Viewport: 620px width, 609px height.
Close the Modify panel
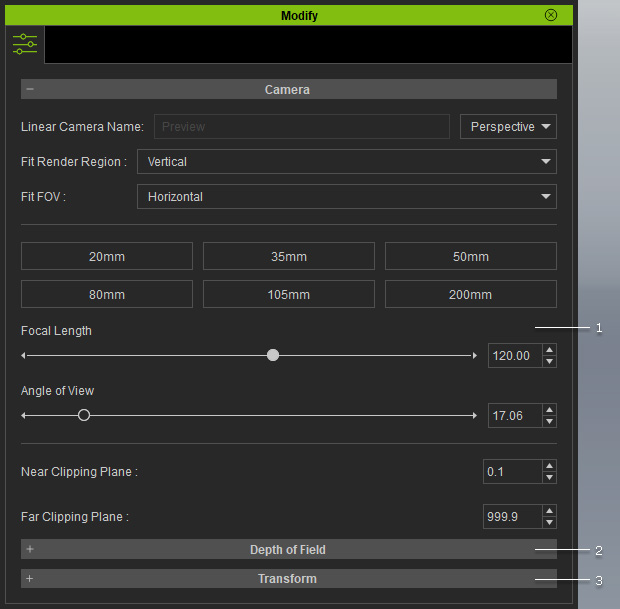pos(551,15)
